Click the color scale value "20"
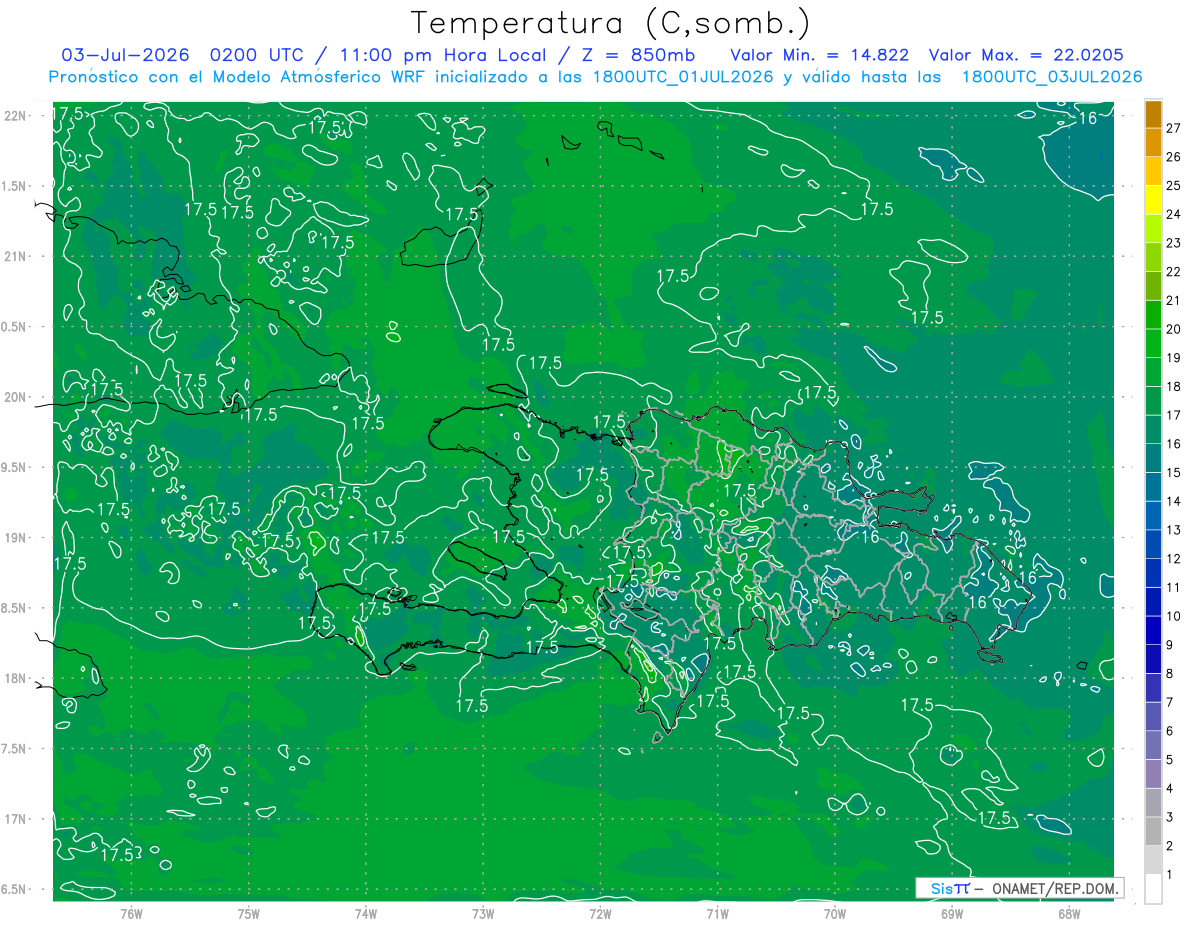The height and width of the screenshot is (927, 1200). 1174,329
